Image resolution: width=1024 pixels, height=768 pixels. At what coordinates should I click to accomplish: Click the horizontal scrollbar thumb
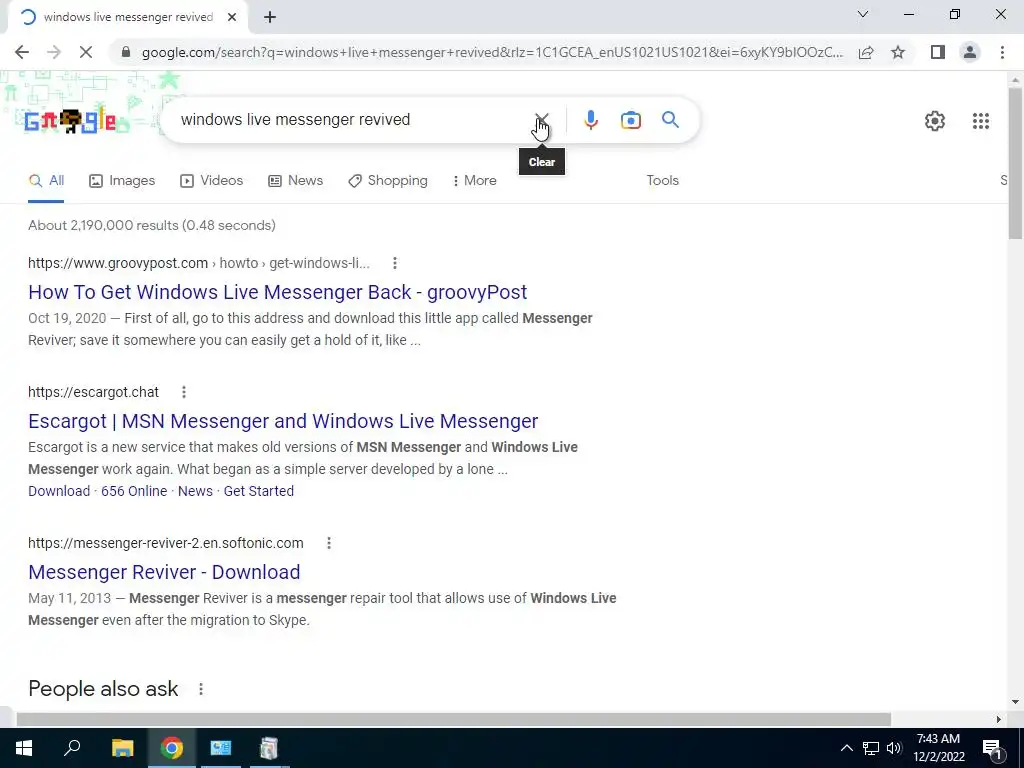[453, 720]
